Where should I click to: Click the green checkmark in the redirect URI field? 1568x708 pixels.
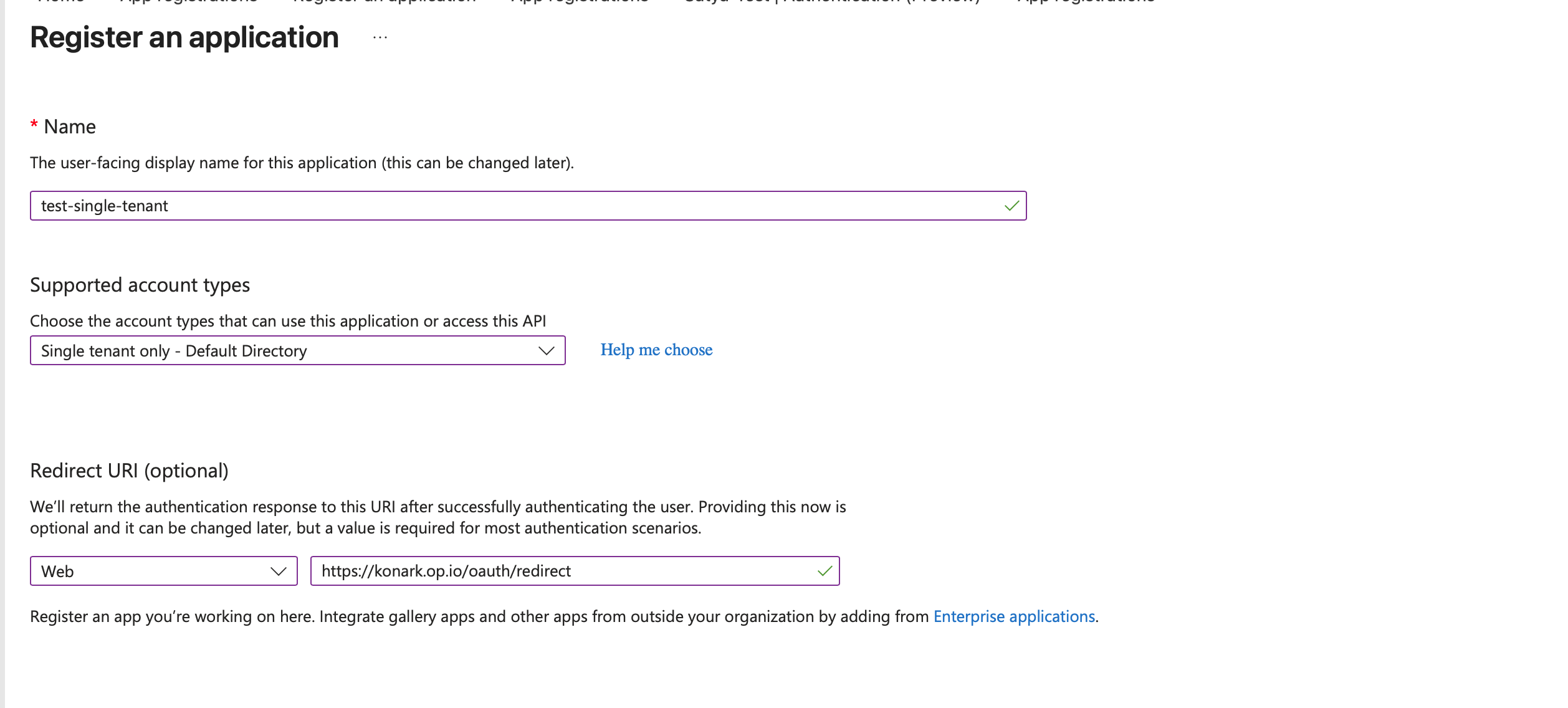coord(825,571)
